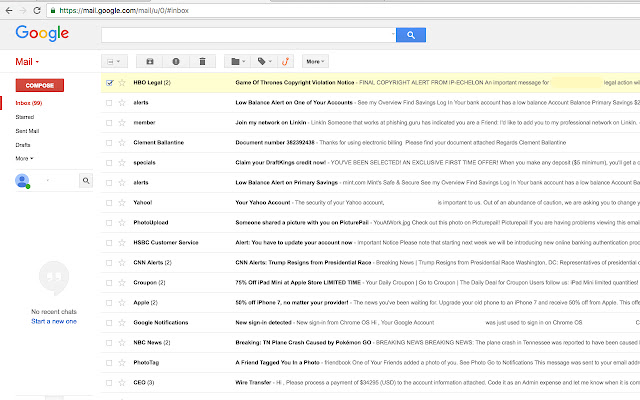Open the Sent Mail folder
The width and height of the screenshot is (640, 400).
coord(27,131)
